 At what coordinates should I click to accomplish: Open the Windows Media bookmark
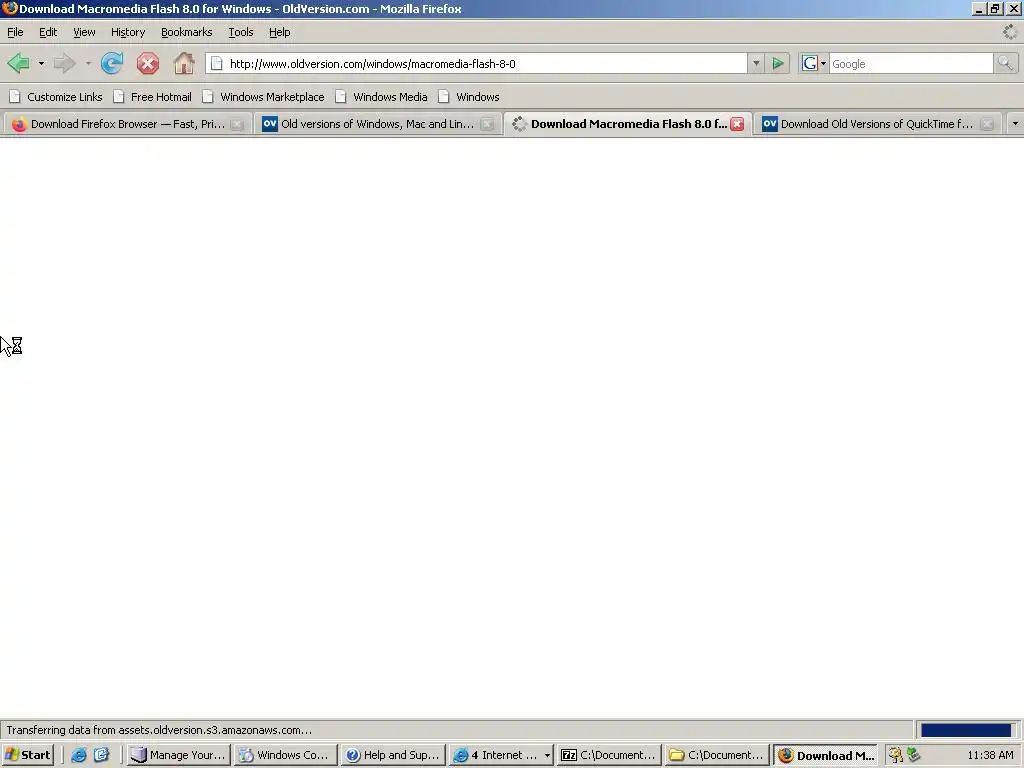[381, 97]
